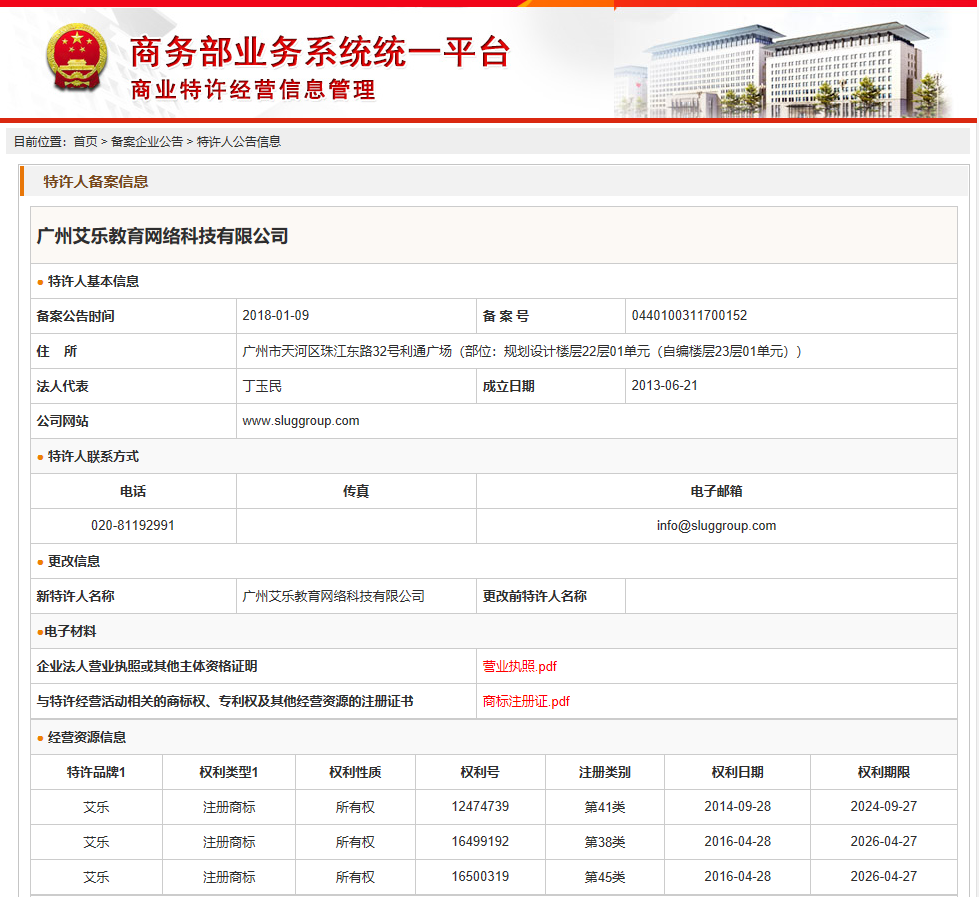Click the 电子材料 section title

pos(70,631)
